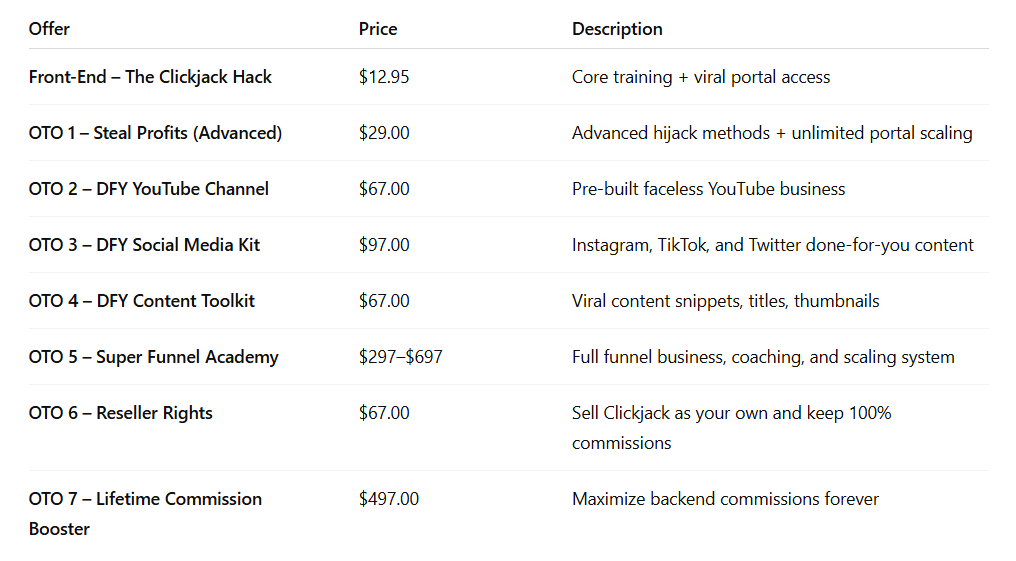Click the Description column header

tap(617, 29)
